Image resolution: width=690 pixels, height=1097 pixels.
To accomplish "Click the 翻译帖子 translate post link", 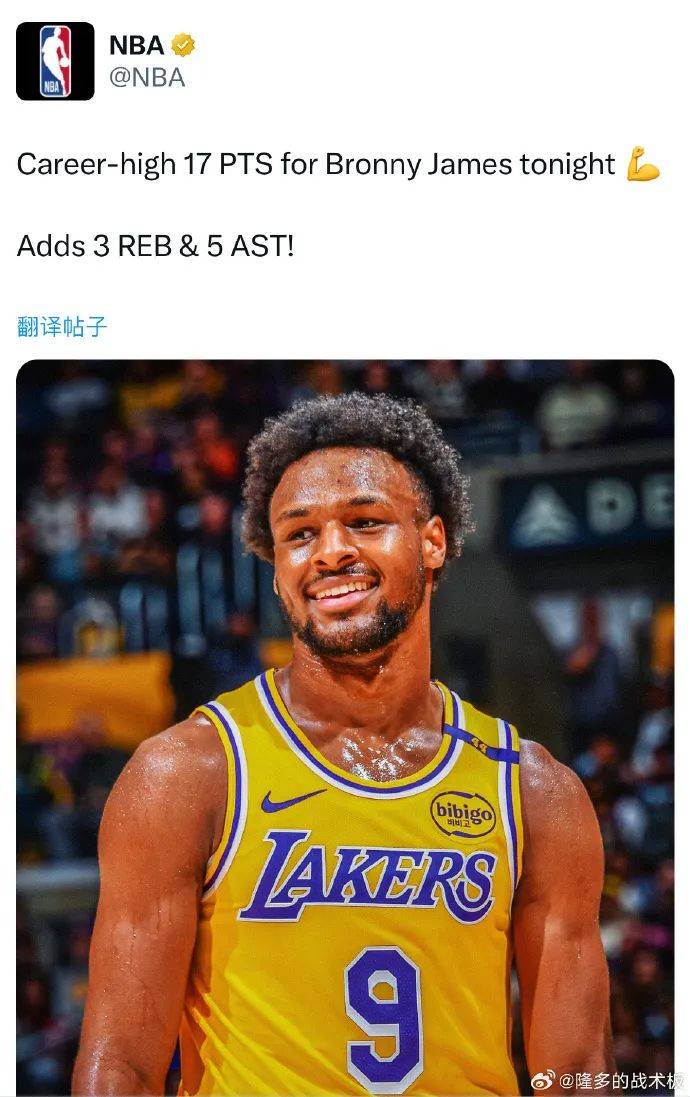I will (62, 326).
